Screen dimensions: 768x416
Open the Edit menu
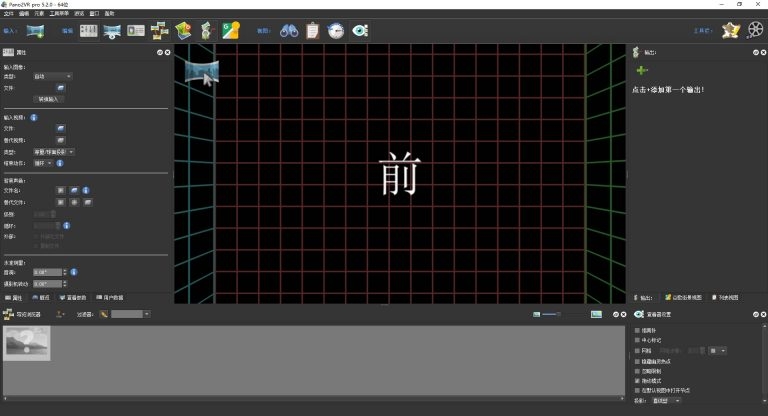pyautogui.click(x=24, y=14)
